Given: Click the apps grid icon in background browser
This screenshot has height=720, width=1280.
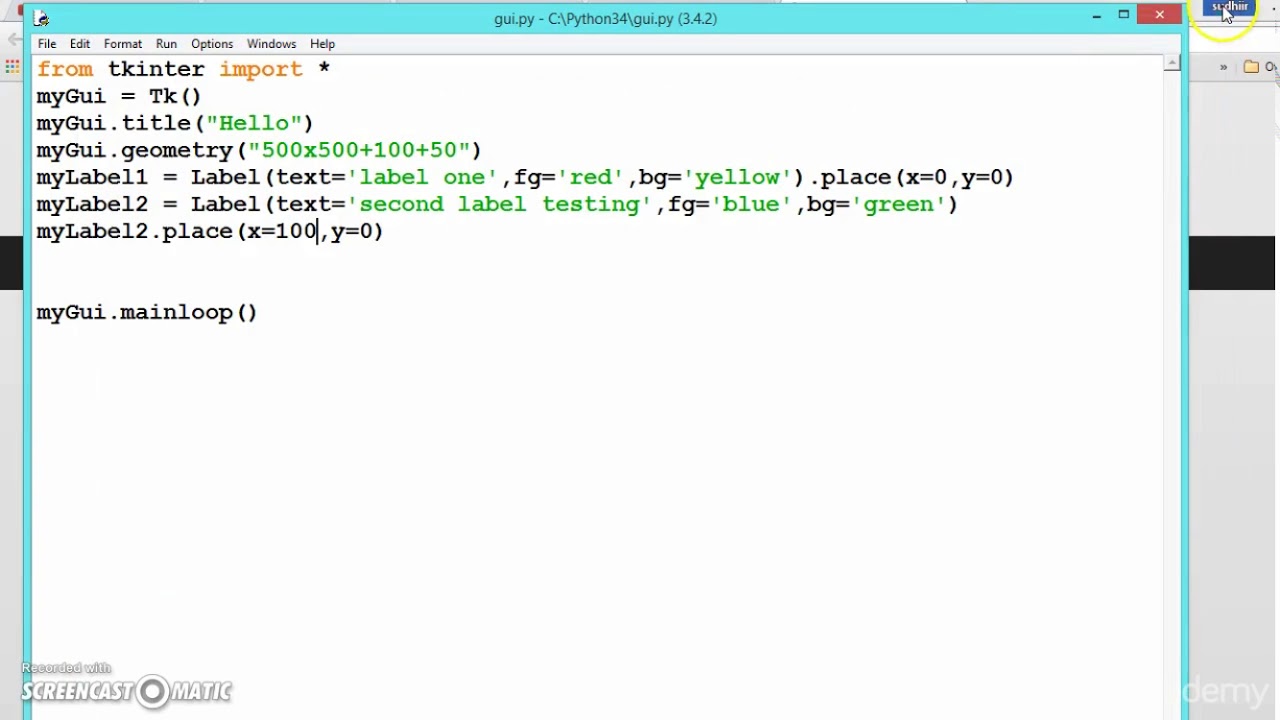Looking at the screenshot, I should point(12,67).
